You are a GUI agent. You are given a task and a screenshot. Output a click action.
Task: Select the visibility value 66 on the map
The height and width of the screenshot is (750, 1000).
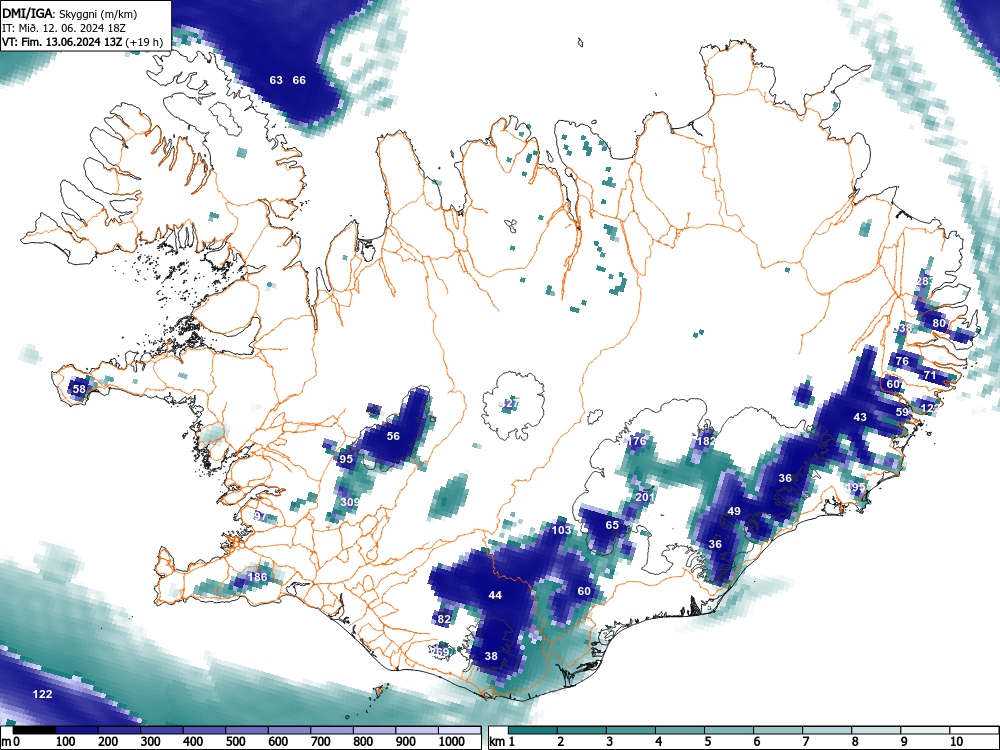299,80
